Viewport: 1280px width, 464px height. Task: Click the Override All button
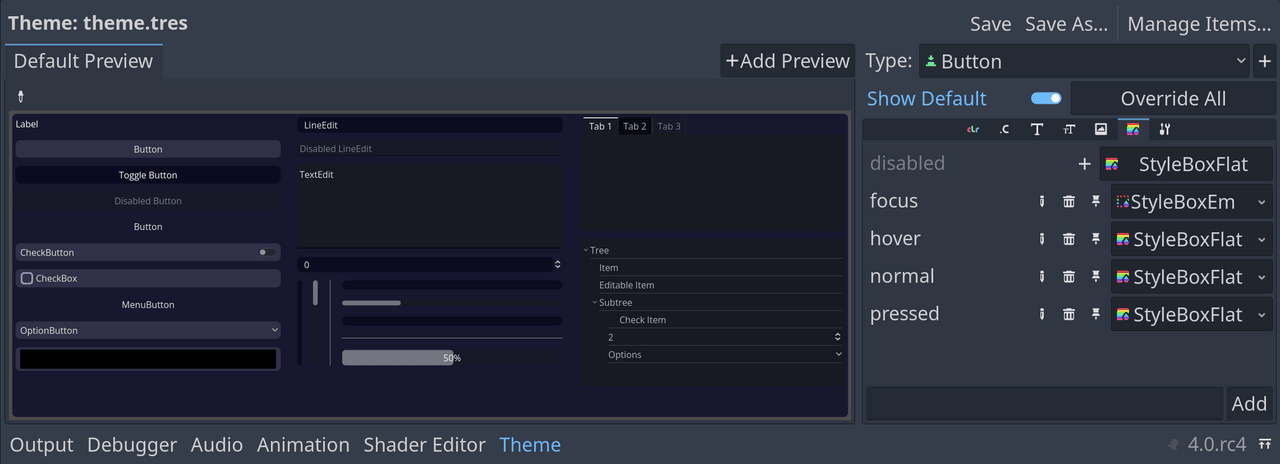(x=1173, y=99)
